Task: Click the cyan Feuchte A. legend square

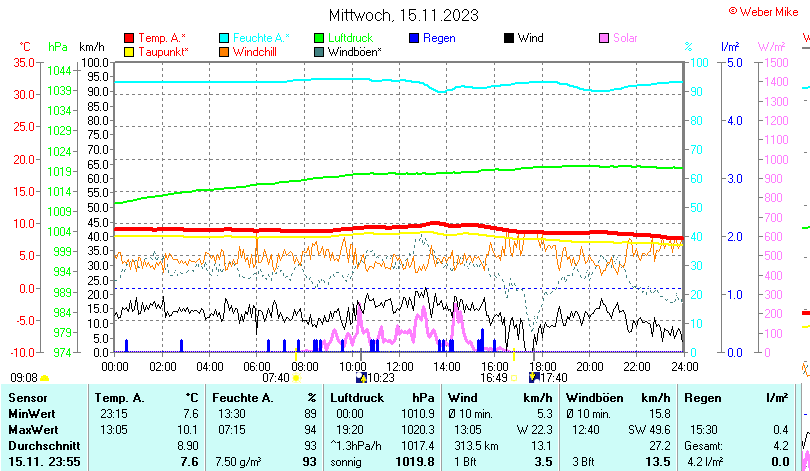Action: point(224,38)
